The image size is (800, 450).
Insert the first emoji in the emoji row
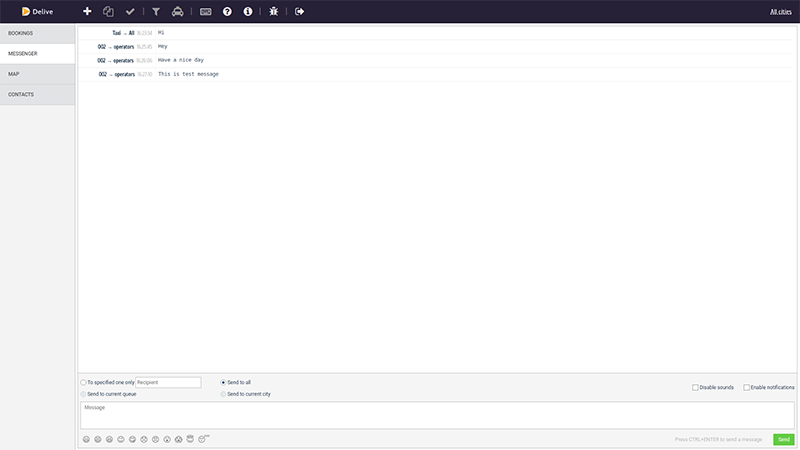point(86,439)
